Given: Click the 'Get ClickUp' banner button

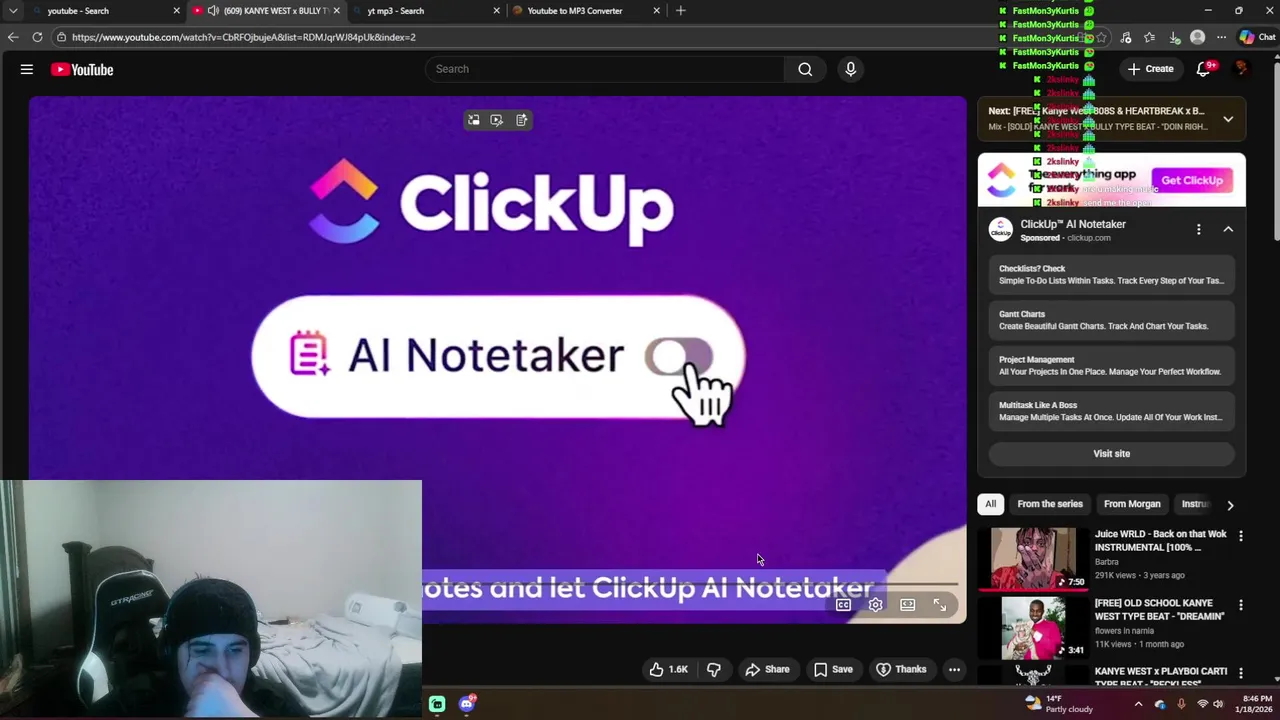Looking at the screenshot, I should coord(1192,180).
